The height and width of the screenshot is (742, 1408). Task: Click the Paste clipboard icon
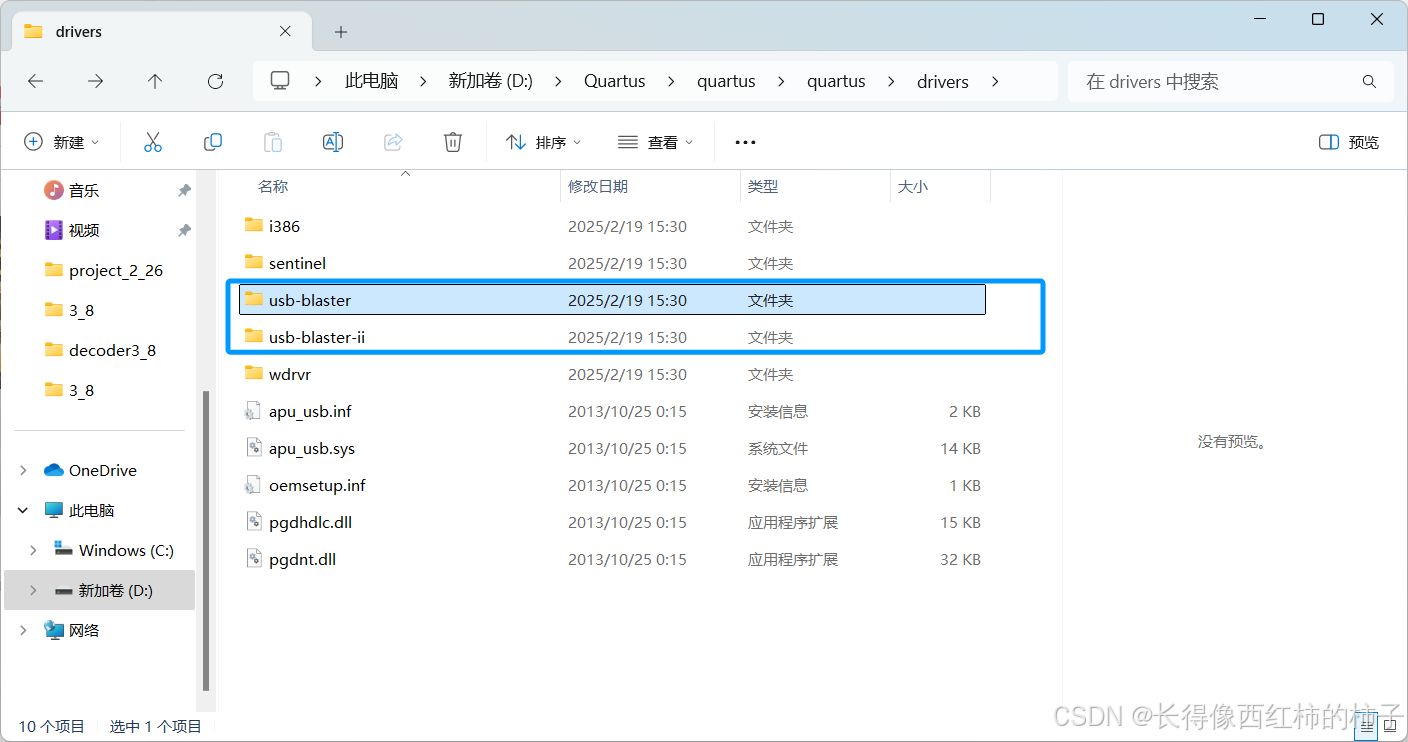point(273,142)
